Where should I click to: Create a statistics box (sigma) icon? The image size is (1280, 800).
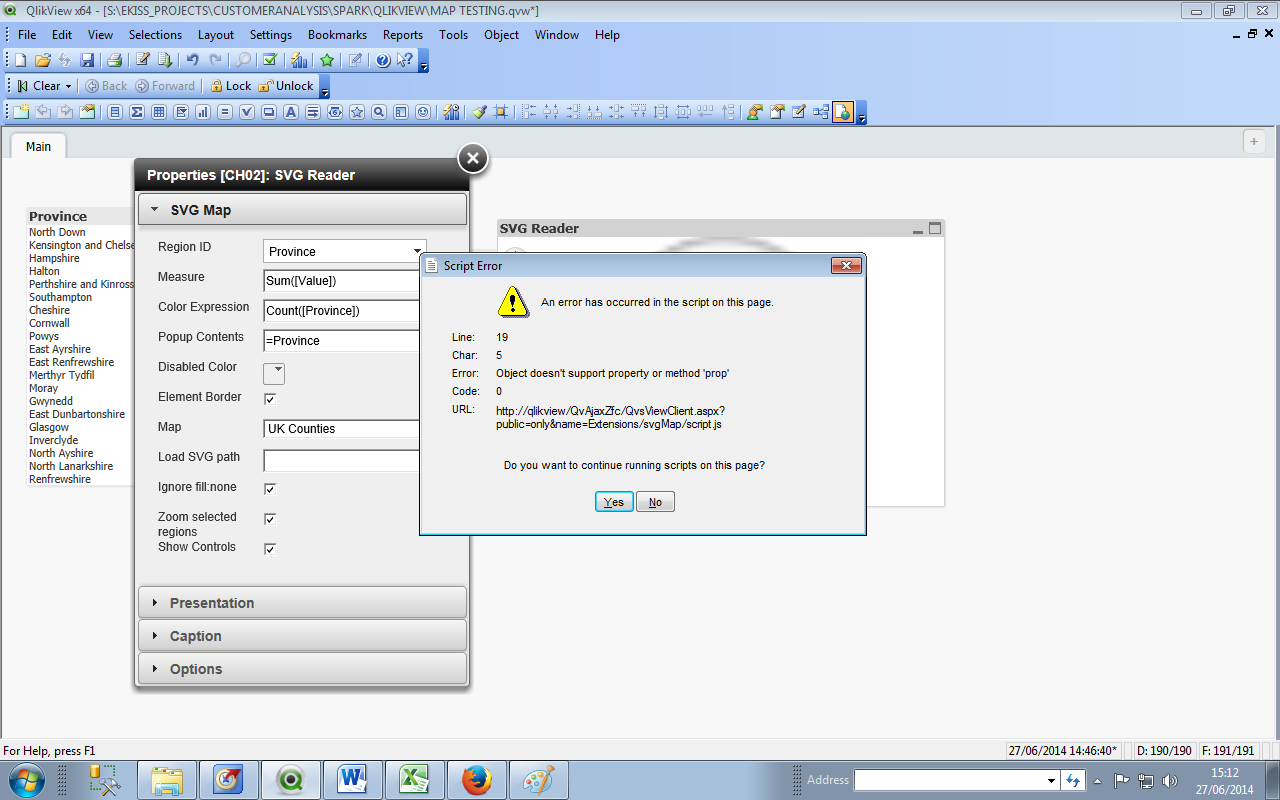(x=137, y=112)
